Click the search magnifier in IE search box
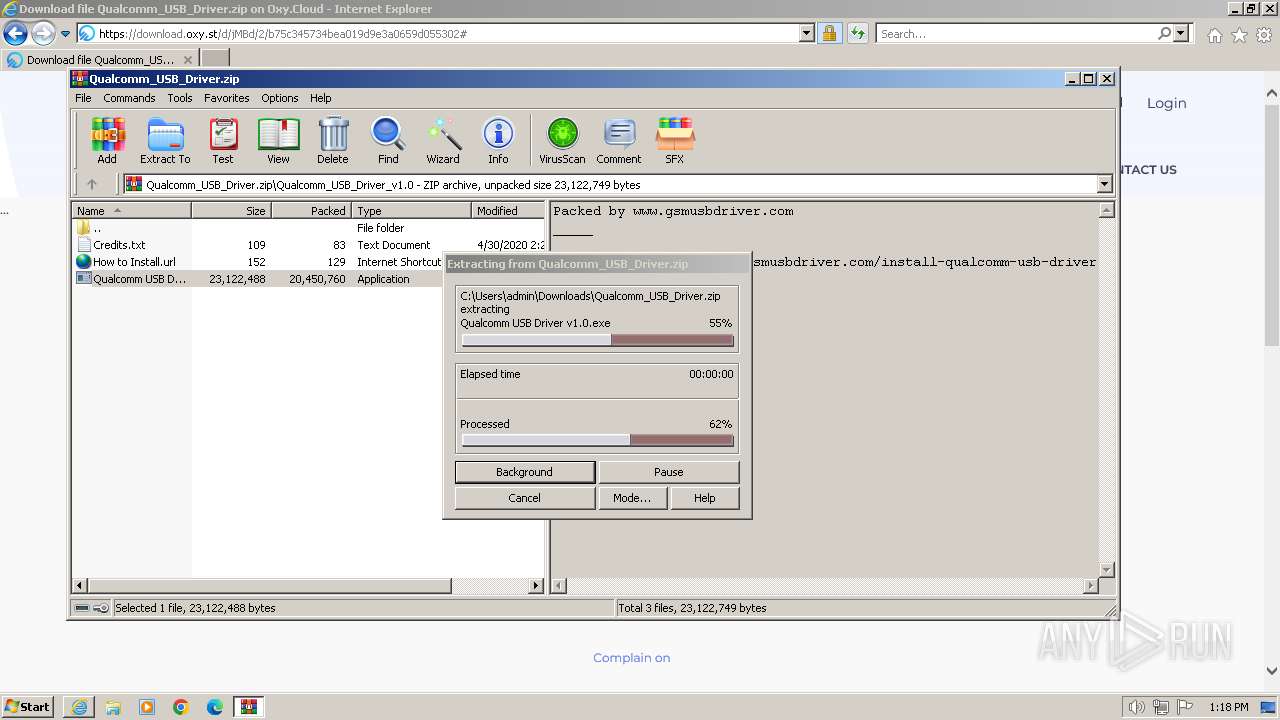Image resolution: width=1280 pixels, height=720 pixels. 1164,33
